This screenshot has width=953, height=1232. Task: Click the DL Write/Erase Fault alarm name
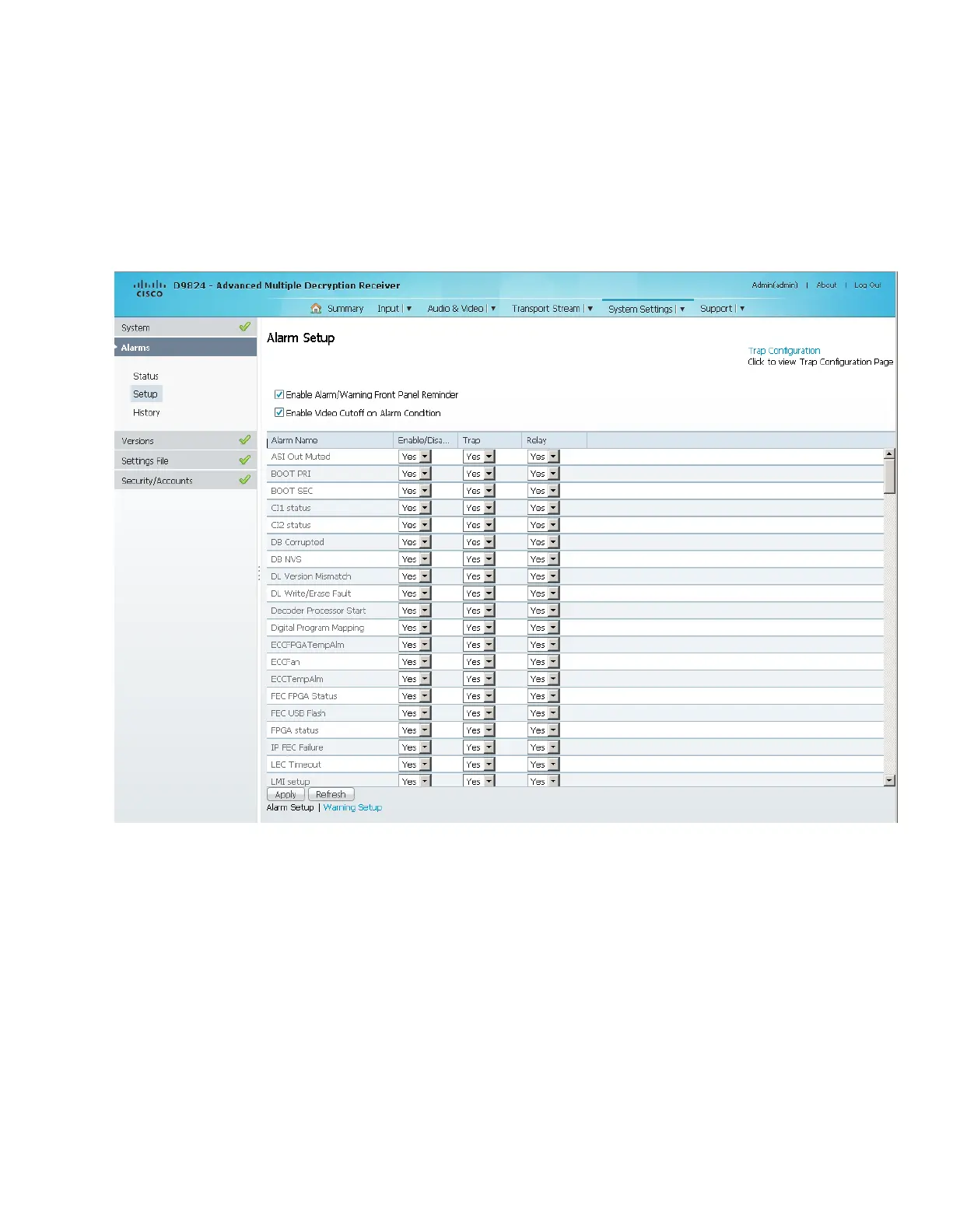[x=310, y=593]
